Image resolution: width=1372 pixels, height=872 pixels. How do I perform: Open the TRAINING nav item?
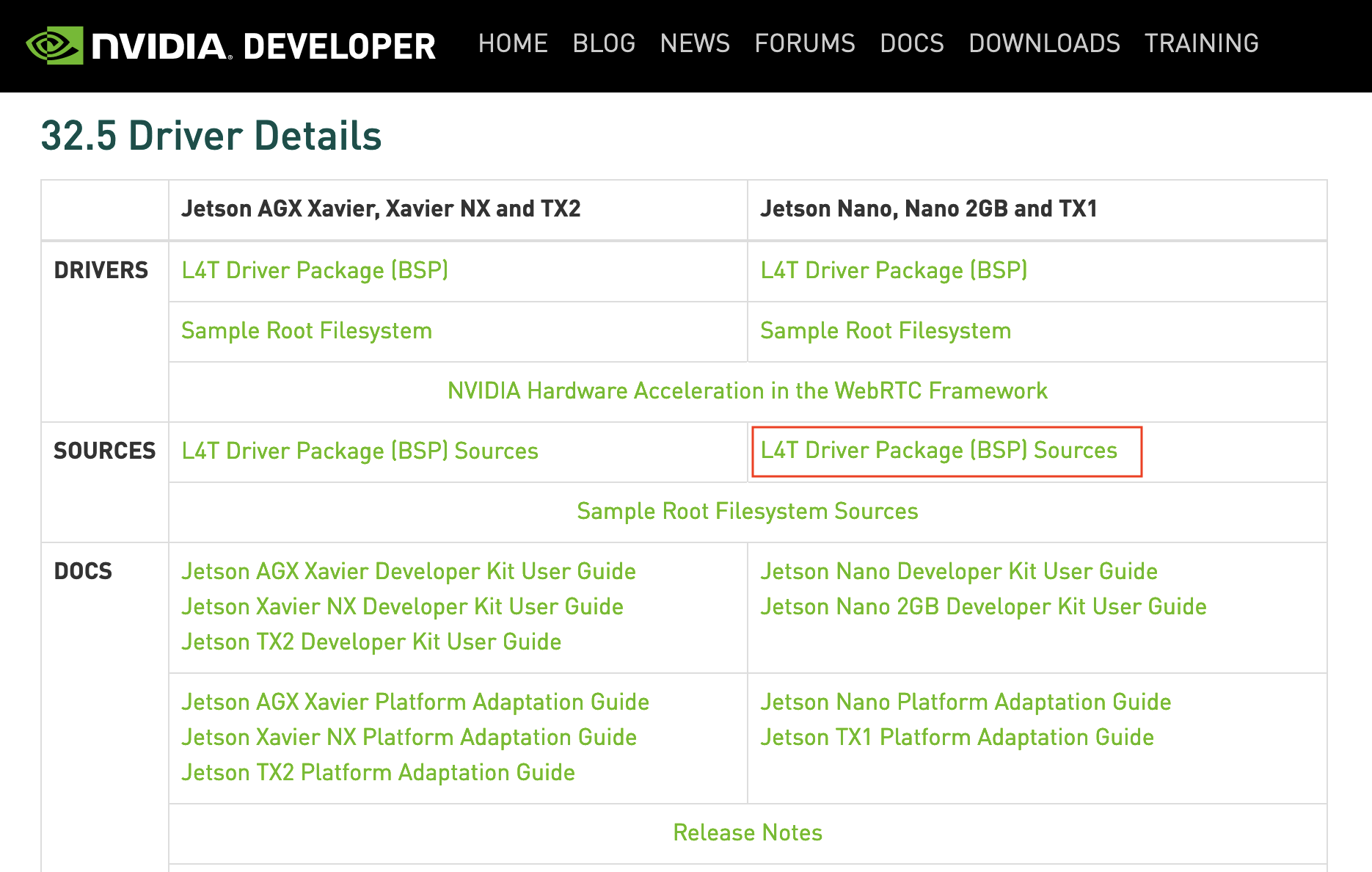pos(1202,43)
